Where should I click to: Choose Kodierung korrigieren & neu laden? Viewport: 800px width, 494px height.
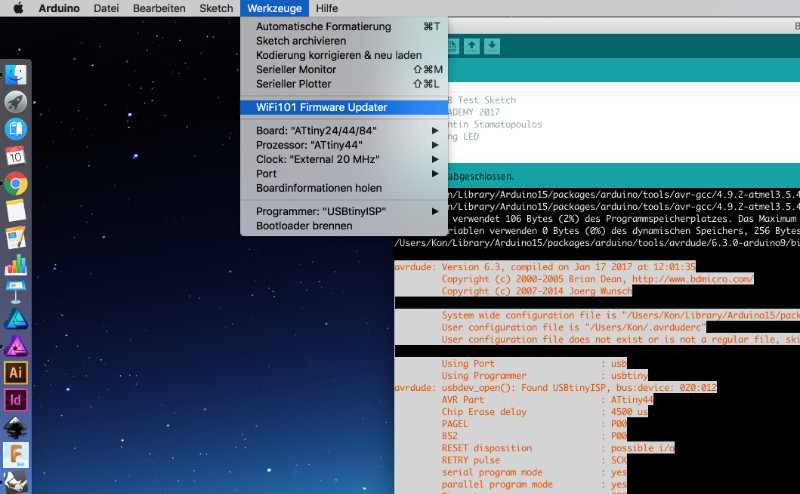tap(344, 55)
